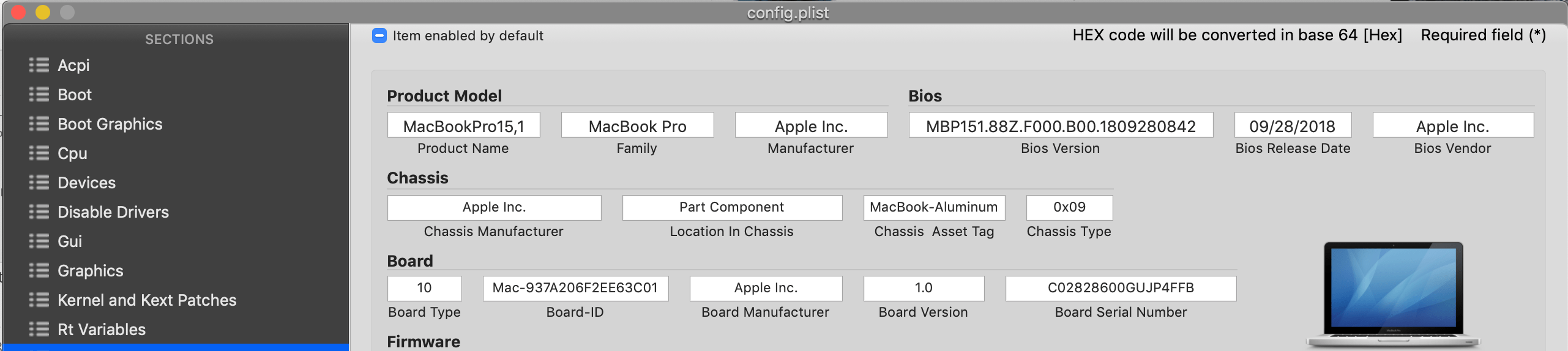
Task: Click the list icon beside Disable Drivers
Action: [x=39, y=212]
